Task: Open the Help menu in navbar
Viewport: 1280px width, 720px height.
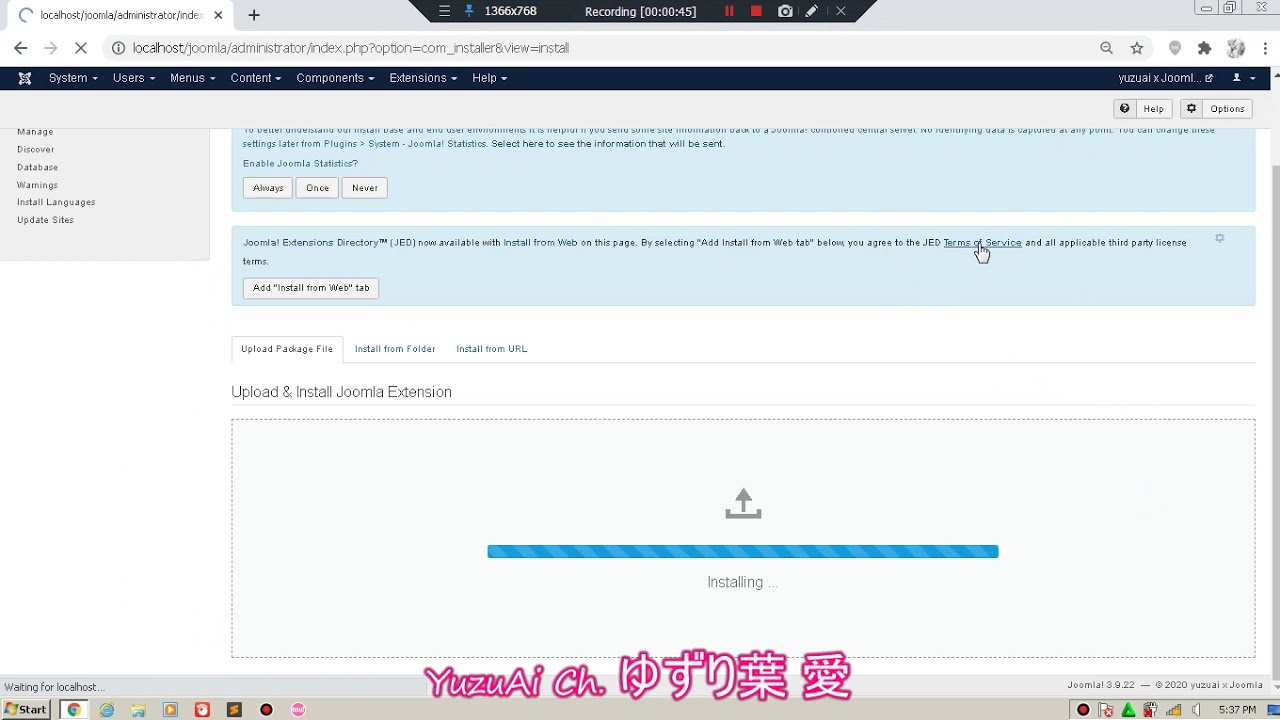Action: [489, 78]
